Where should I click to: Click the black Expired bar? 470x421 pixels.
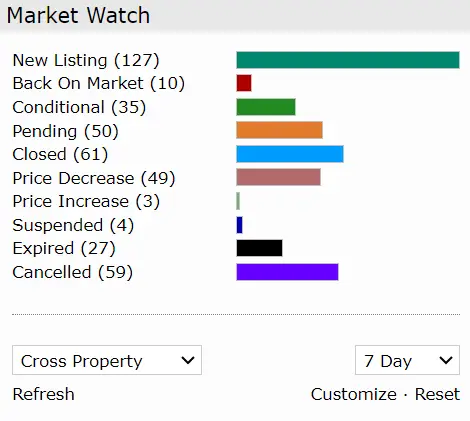[x=259, y=248]
